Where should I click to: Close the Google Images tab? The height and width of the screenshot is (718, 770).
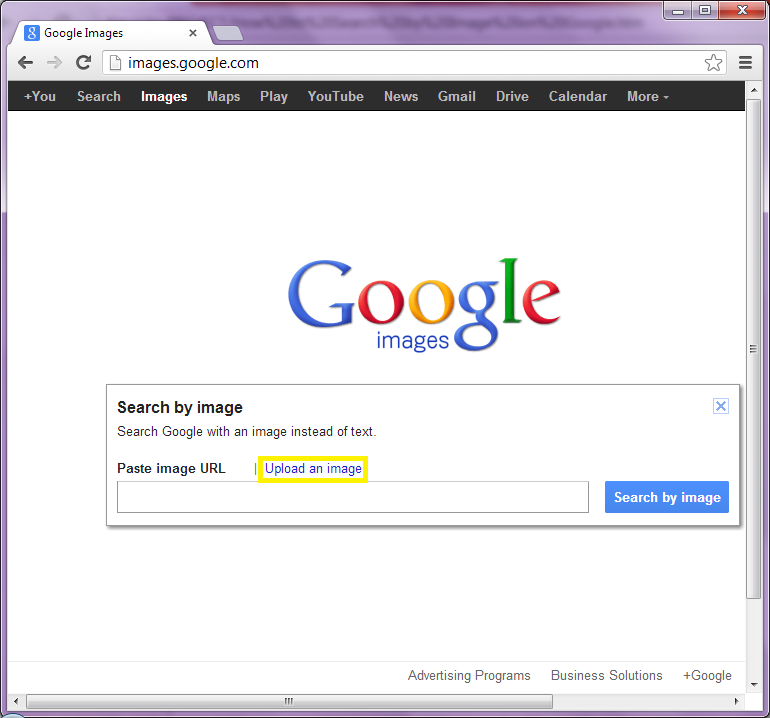[x=193, y=33]
